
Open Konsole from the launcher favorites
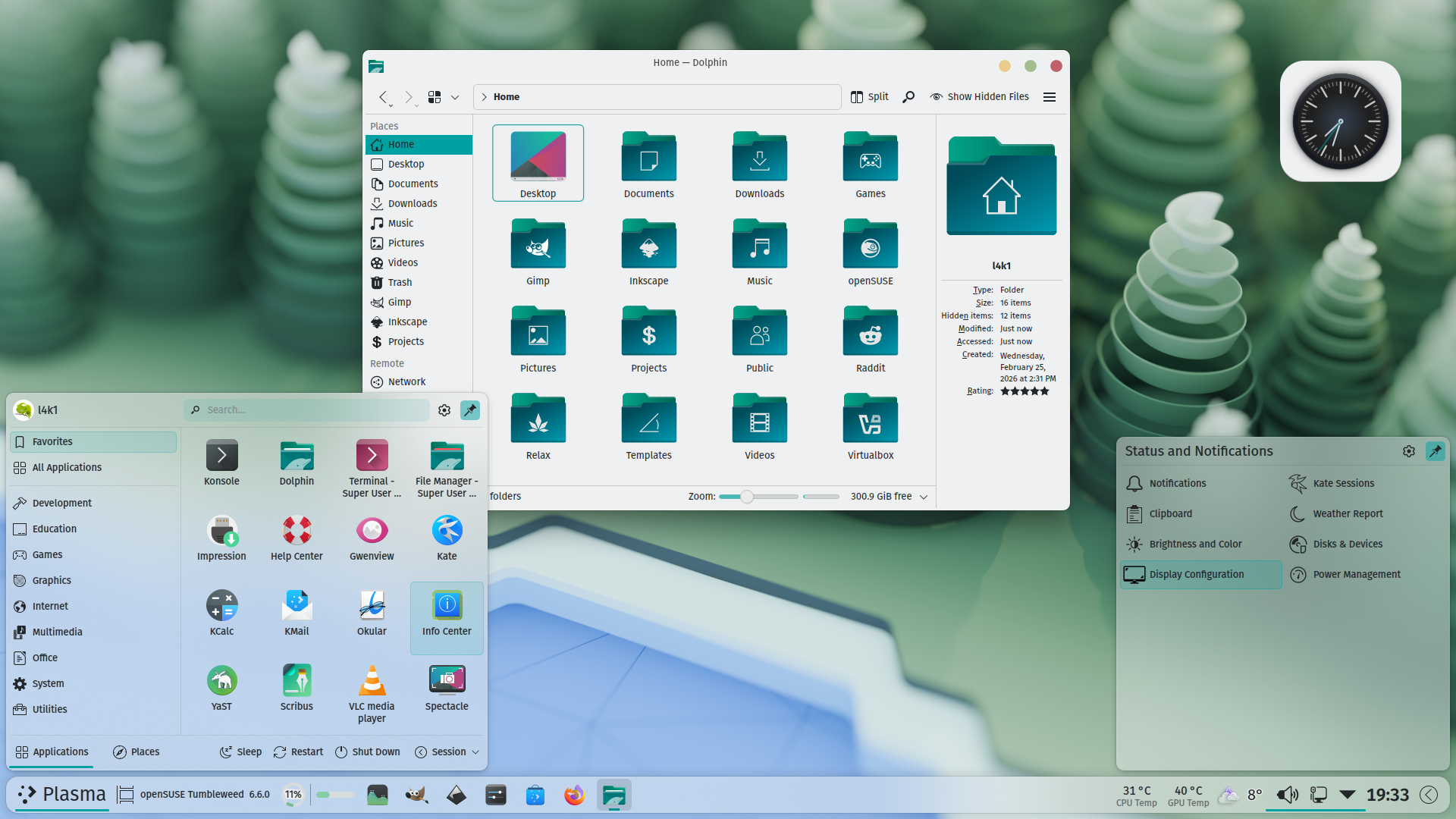[x=221, y=463]
